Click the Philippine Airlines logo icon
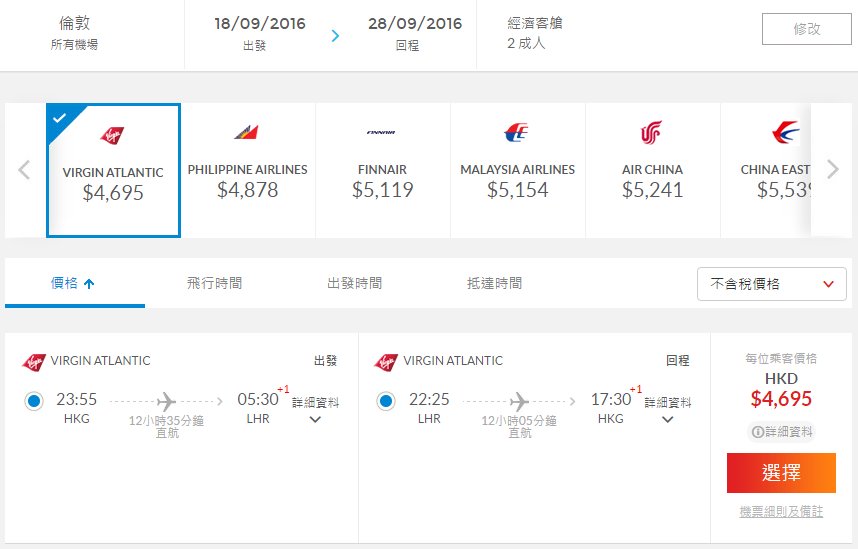858x549 pixels. pyautogui.click(x=246, y=132)
